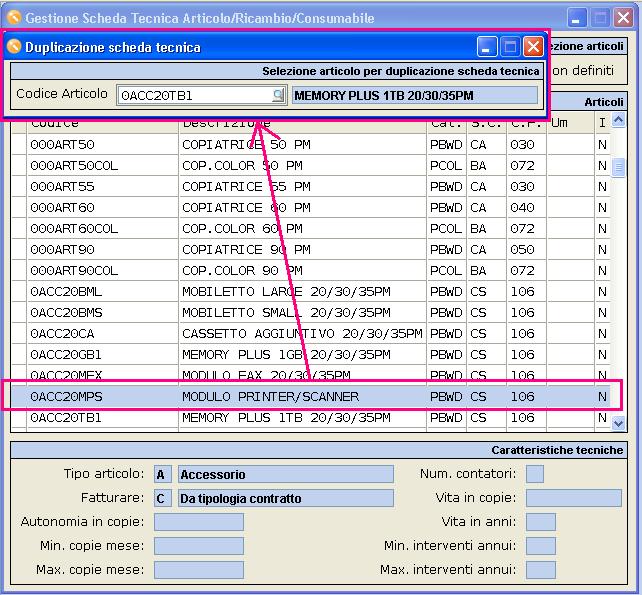Click the Vita in copie field
Screen dimensions: 642x595
(x=574, y=498)
